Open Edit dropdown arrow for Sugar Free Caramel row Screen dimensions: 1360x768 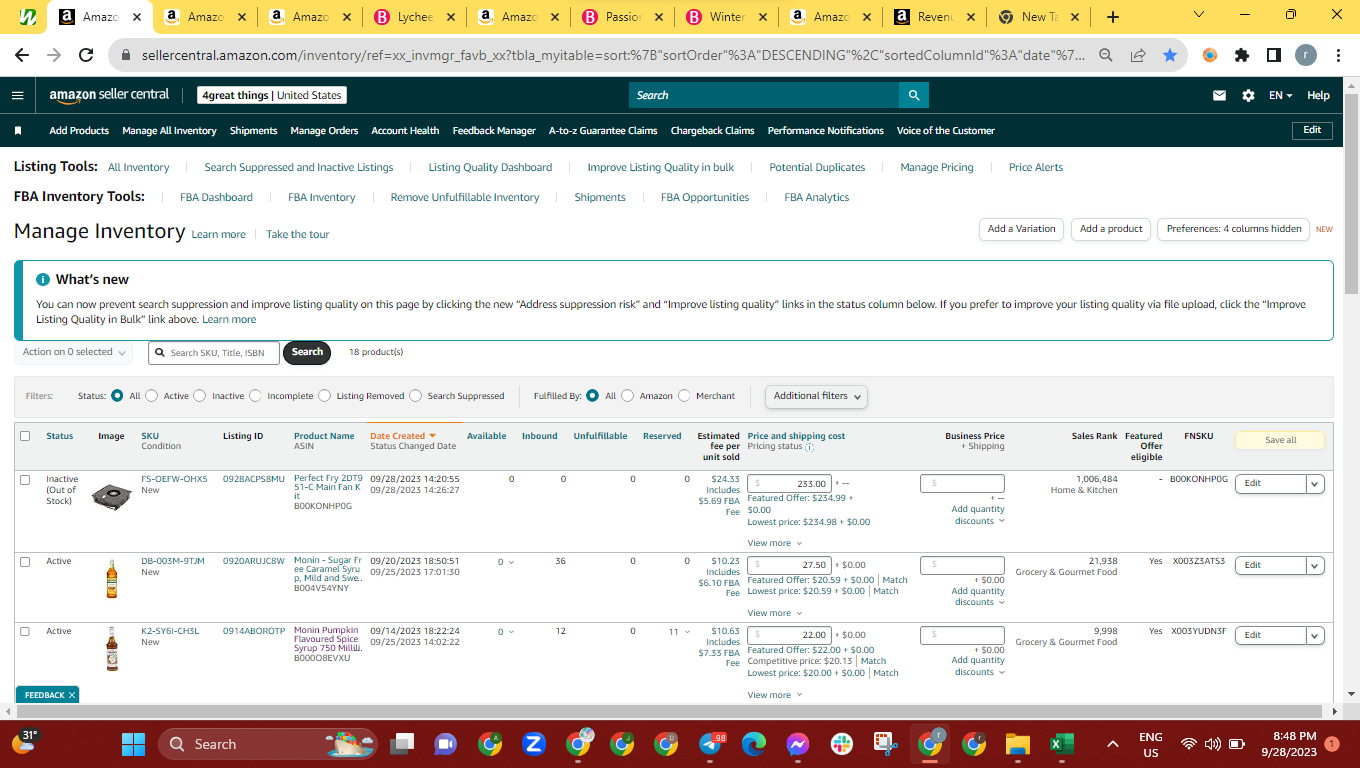pos(1315,566)
